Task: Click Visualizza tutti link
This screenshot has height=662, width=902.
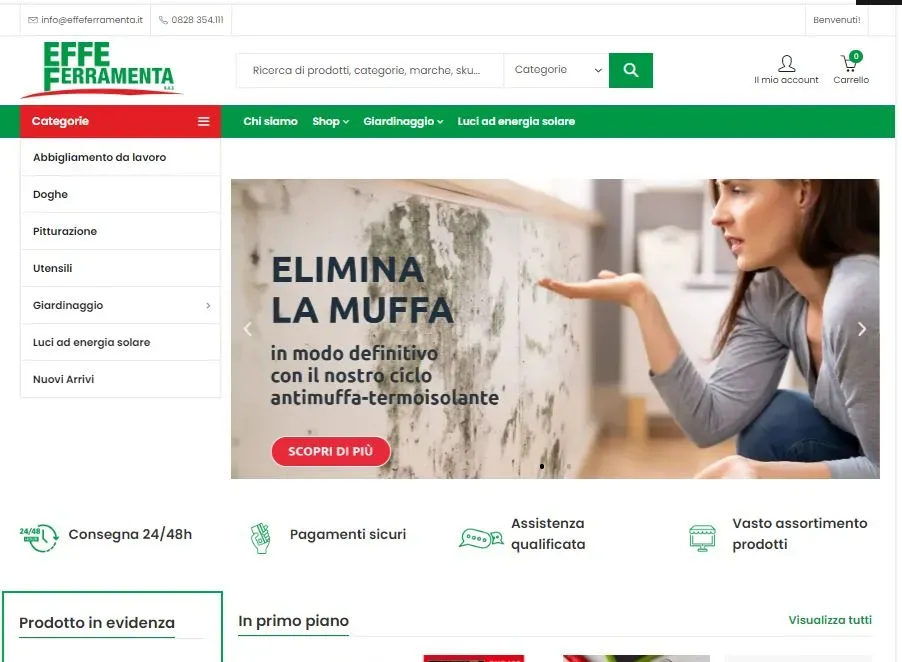Action: click(x=830, y=620)
